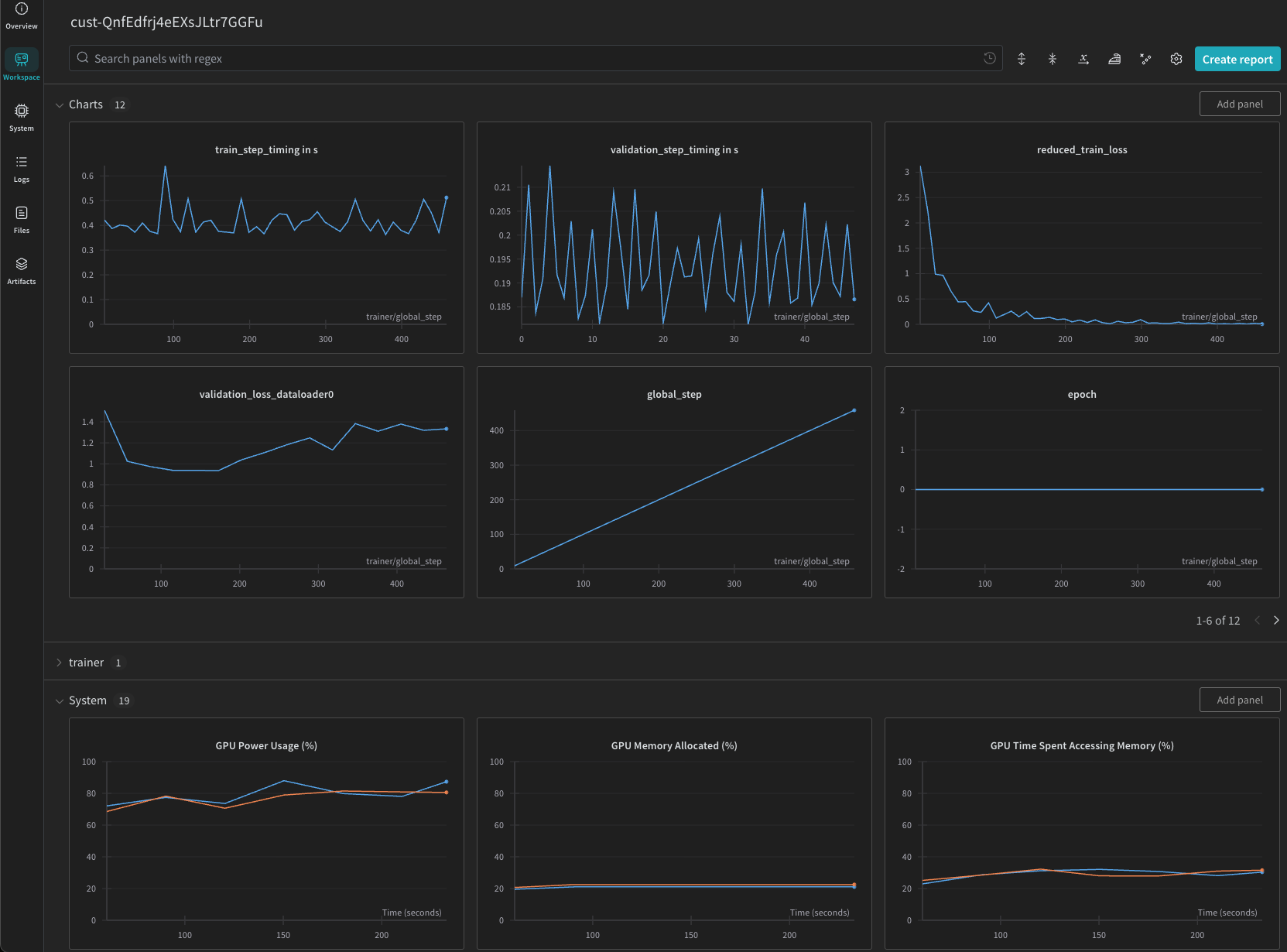
Task: Open workspace settings gear
Action: [1176, 59]
